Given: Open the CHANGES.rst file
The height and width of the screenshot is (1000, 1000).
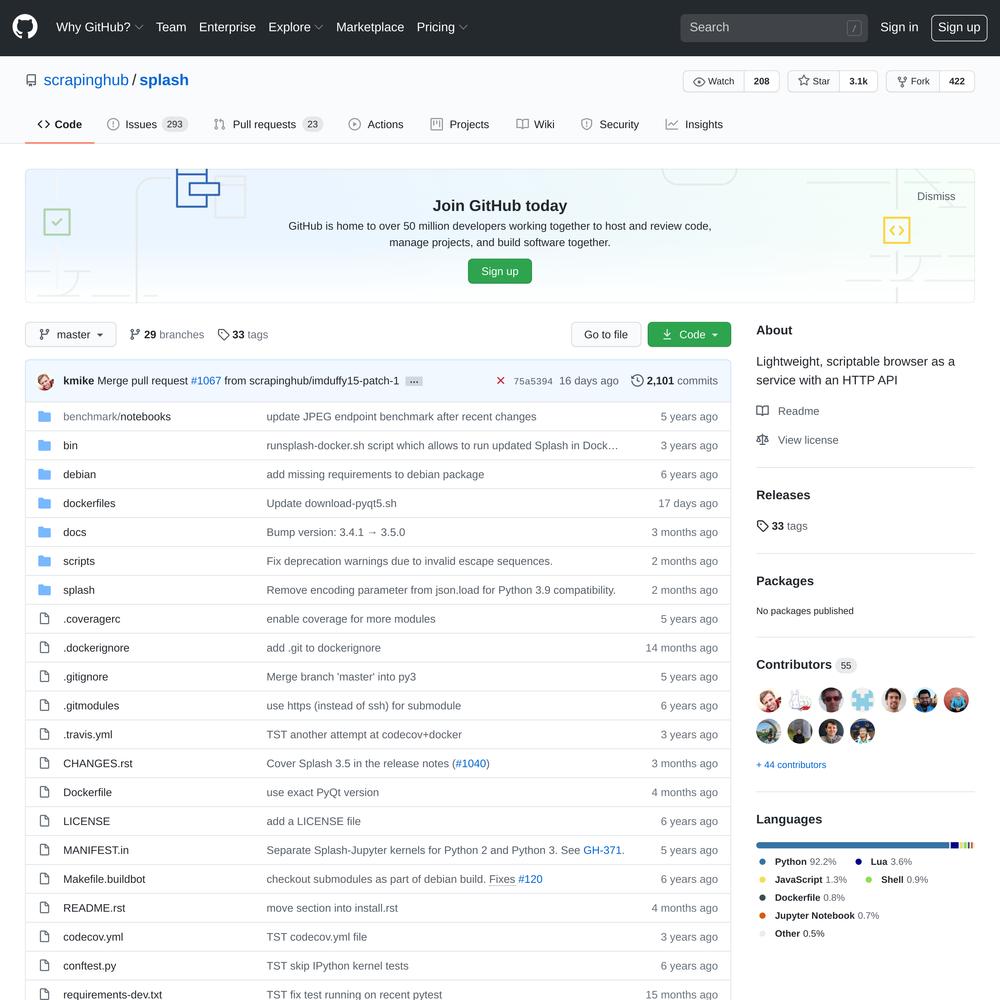Looking at the screenshot, I should (98, 763).
